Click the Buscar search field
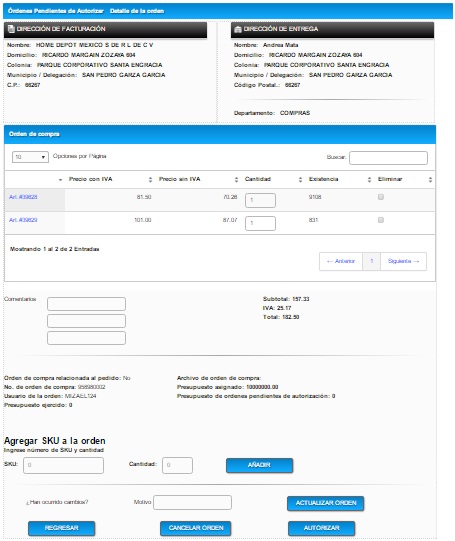Viewport: 455px width, 541px height. tap(388, 158)
